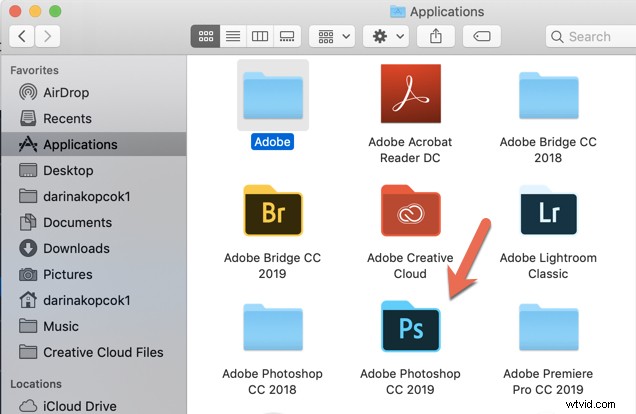Open the Adobe Bridge CC 2019 Br icon
Image resolution: width=636 pixels, height=414 pixels.
click(273, 210)
